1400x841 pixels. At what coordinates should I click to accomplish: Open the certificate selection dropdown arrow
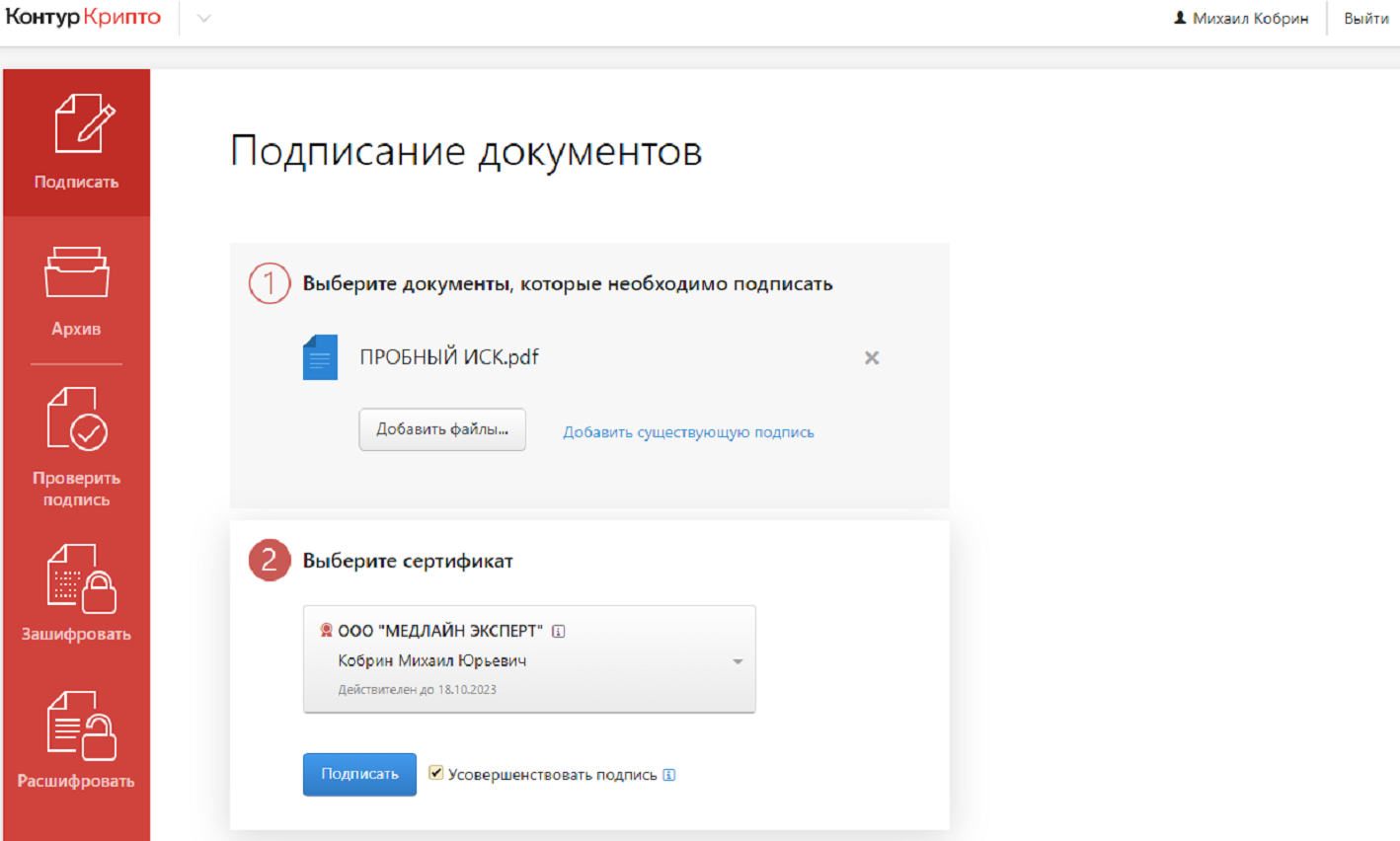[x=738, y=661]
